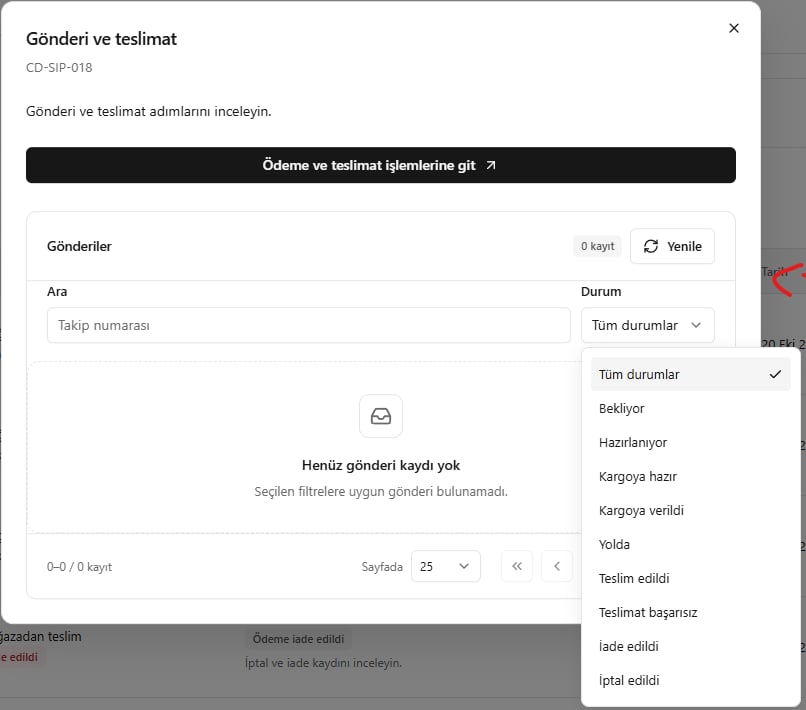
Task: Click the Ara field label
Action: (x=57, y=292)
